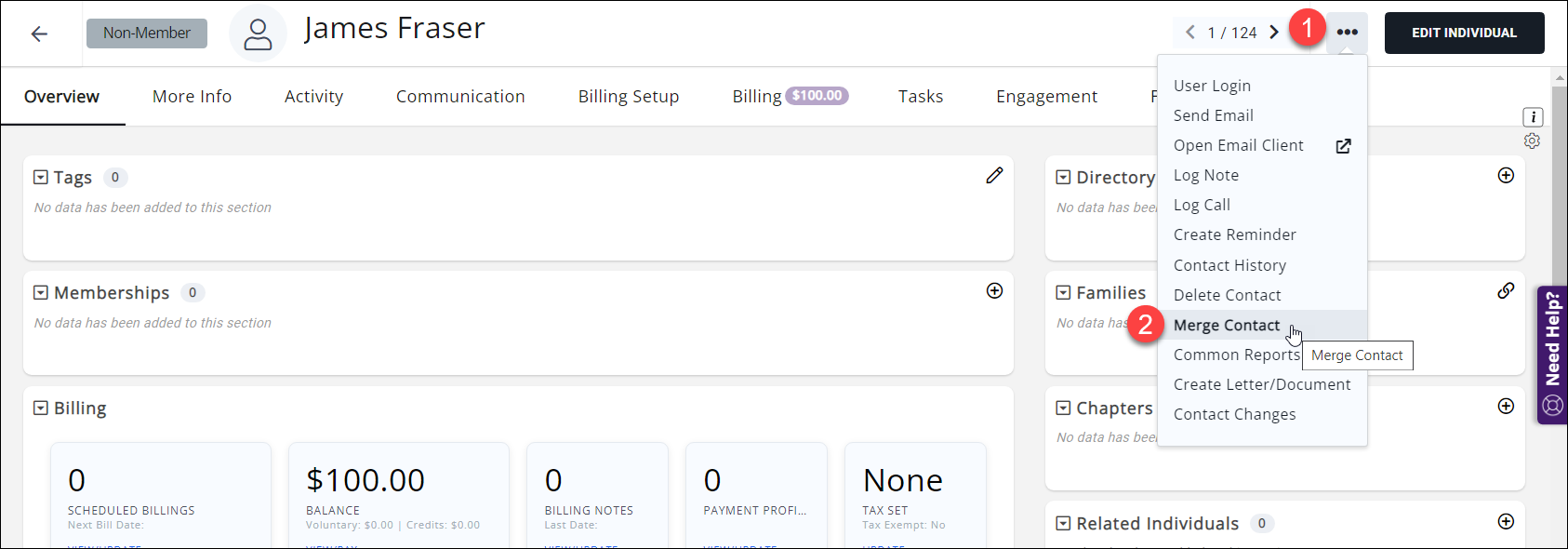Open the Engagement tab
Viewport: 1568px width, 549px height.
coord(1046,97)
